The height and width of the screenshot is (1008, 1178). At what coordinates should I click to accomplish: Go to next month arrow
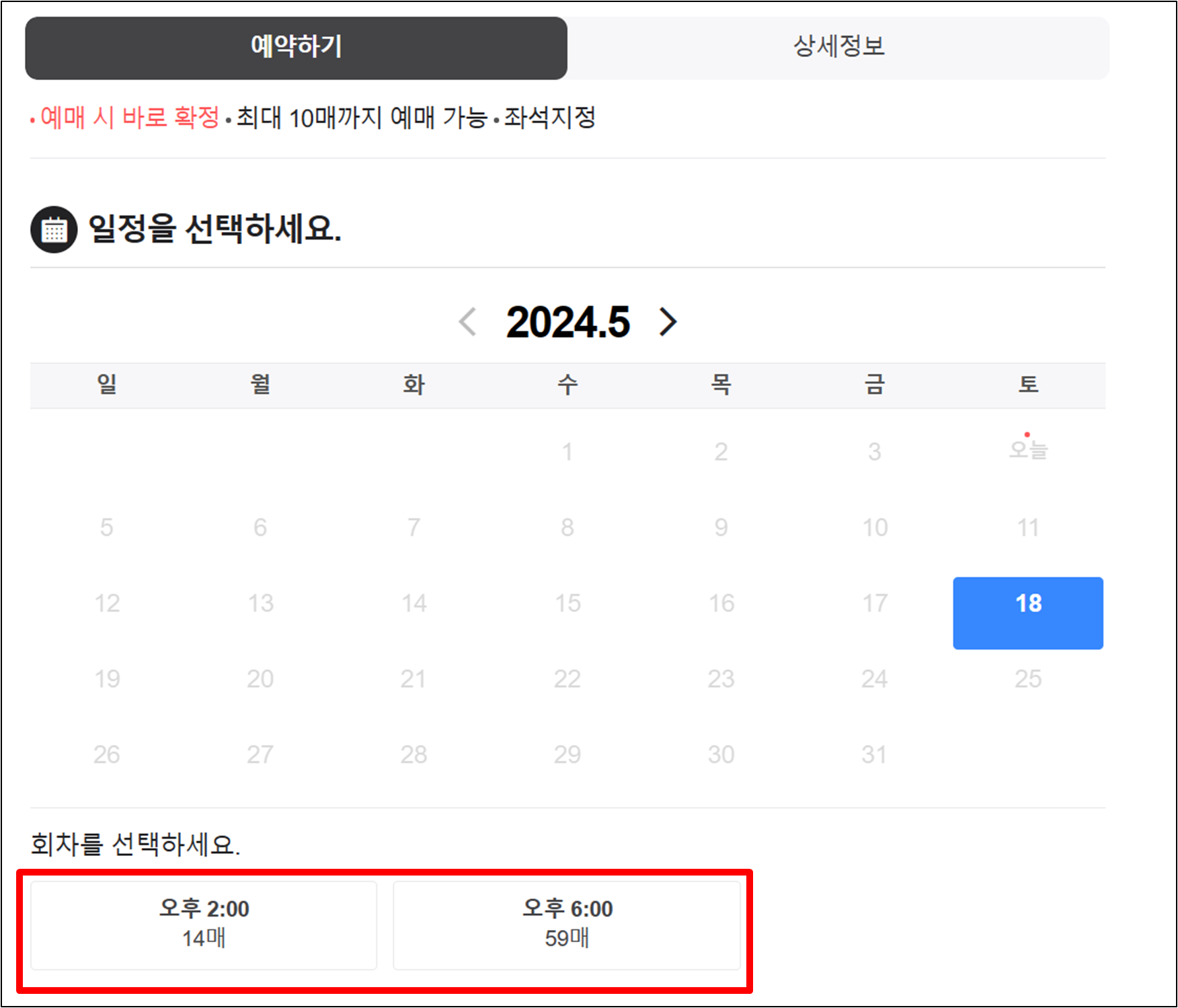(x=668, y=321)
